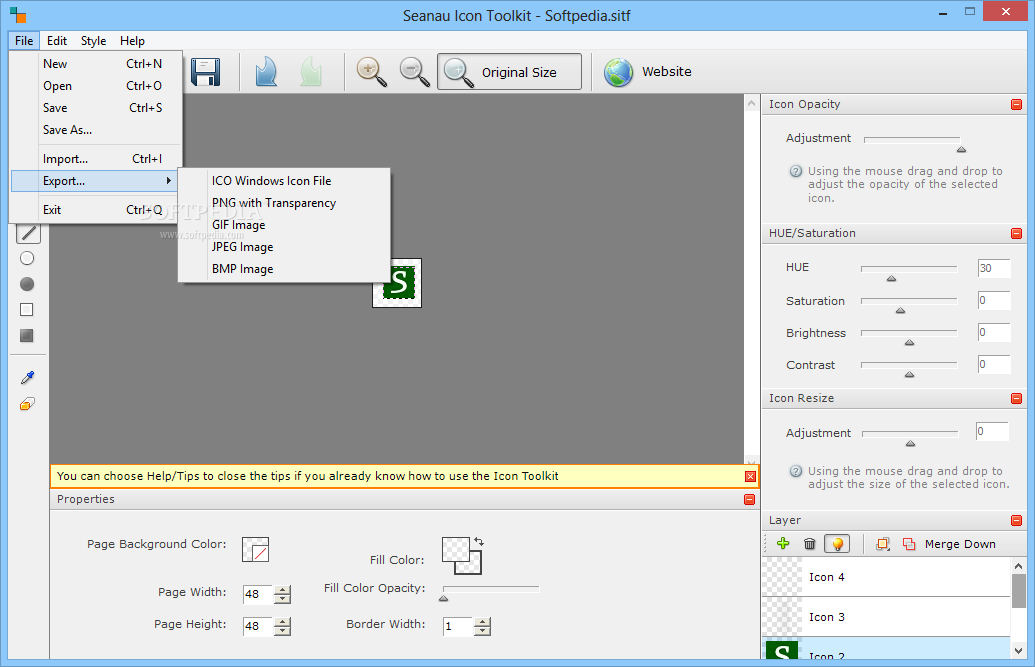Click the Brightness slider handle
1035x667 pixels.
click(x=909, y=343)
